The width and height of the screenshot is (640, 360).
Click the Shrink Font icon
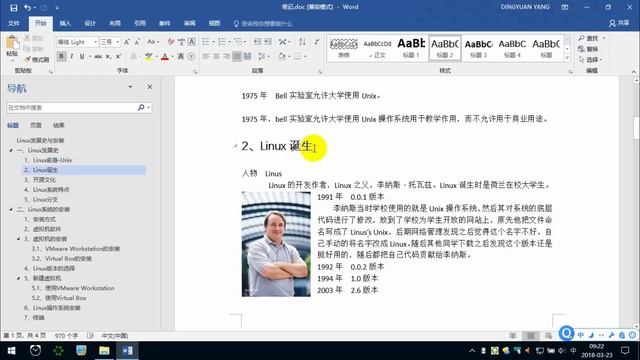point(137,42)
